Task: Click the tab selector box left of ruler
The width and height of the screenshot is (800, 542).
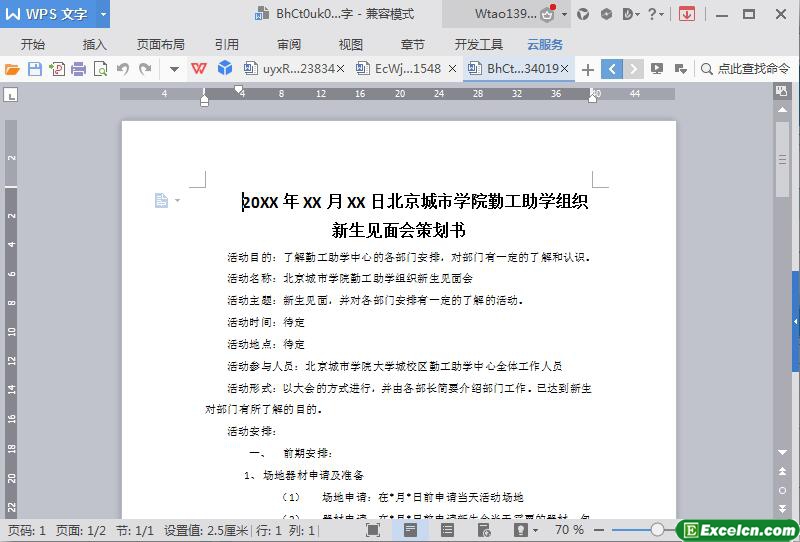Action: (x=11, y=94)
